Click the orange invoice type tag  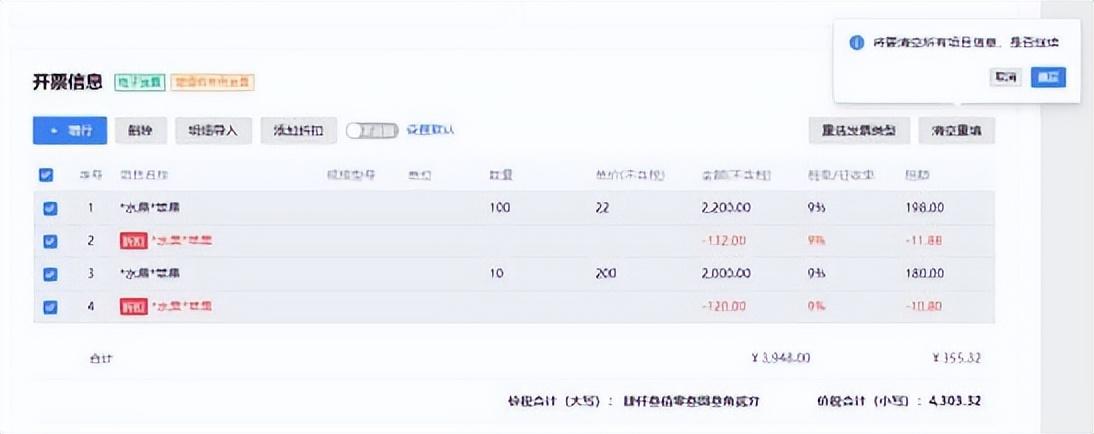click(212, 82)
